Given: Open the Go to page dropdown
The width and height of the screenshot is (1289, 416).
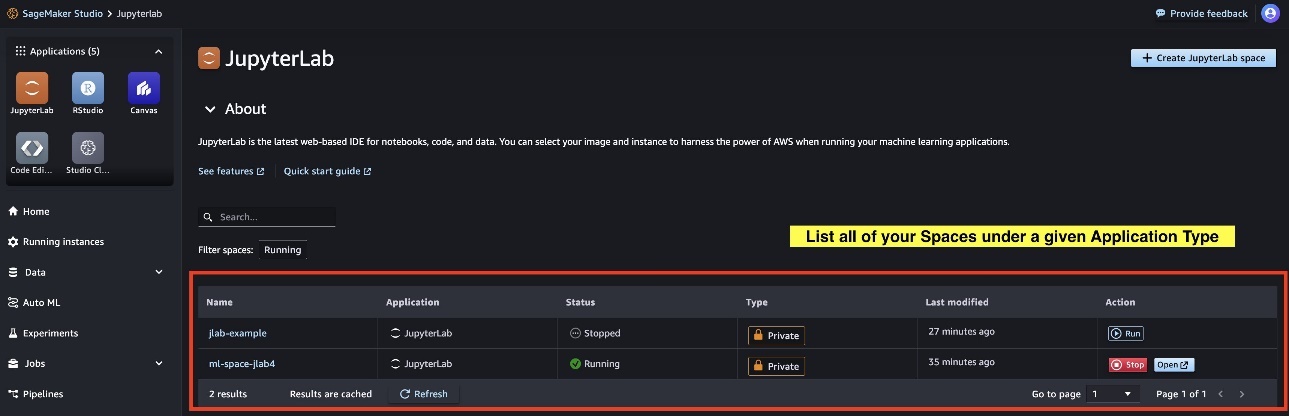Looking at the screenshot, I should click(x=1113, y=394).
